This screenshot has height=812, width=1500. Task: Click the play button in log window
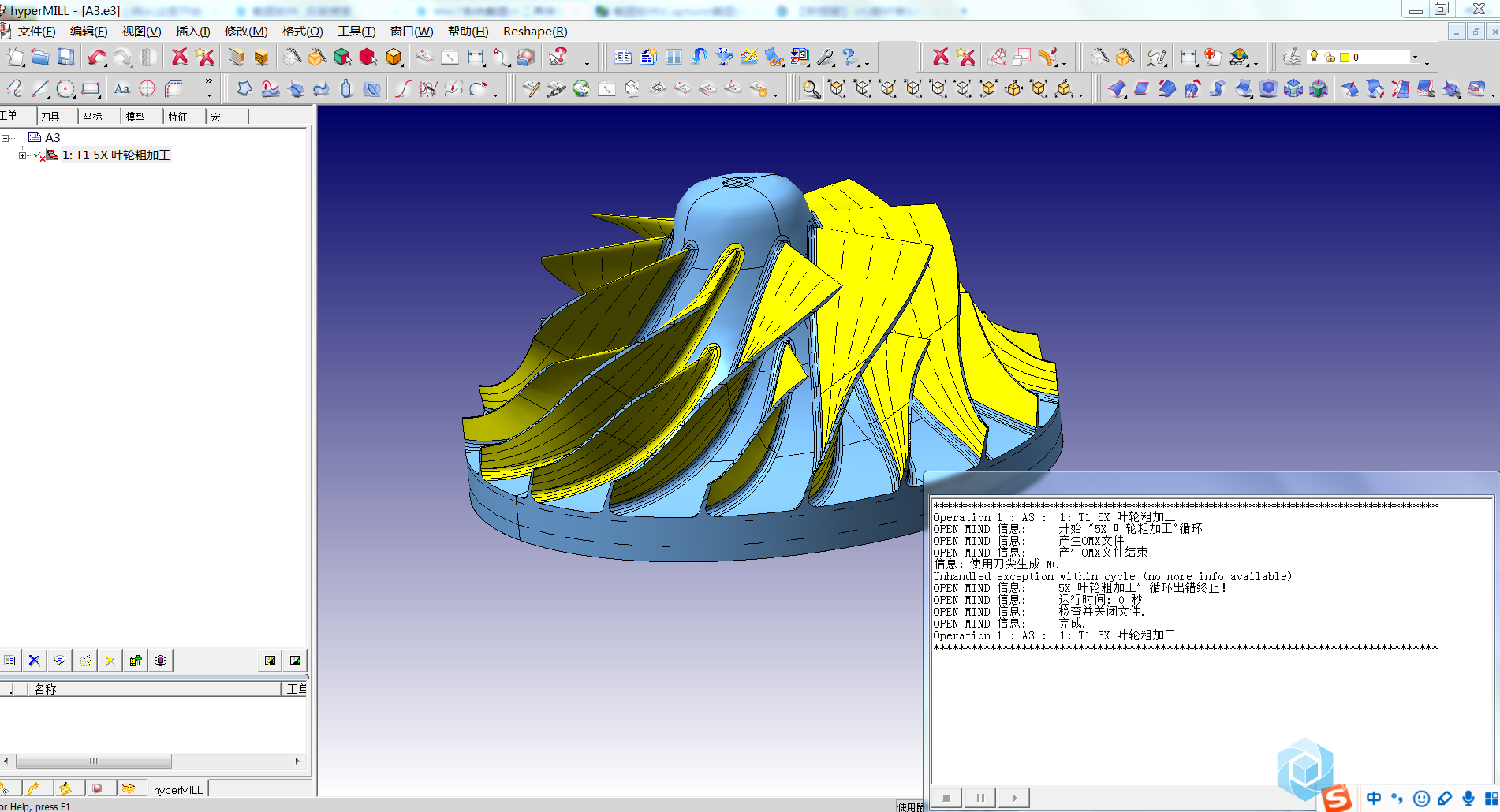pyautogui.click(x=1014, y=798)
